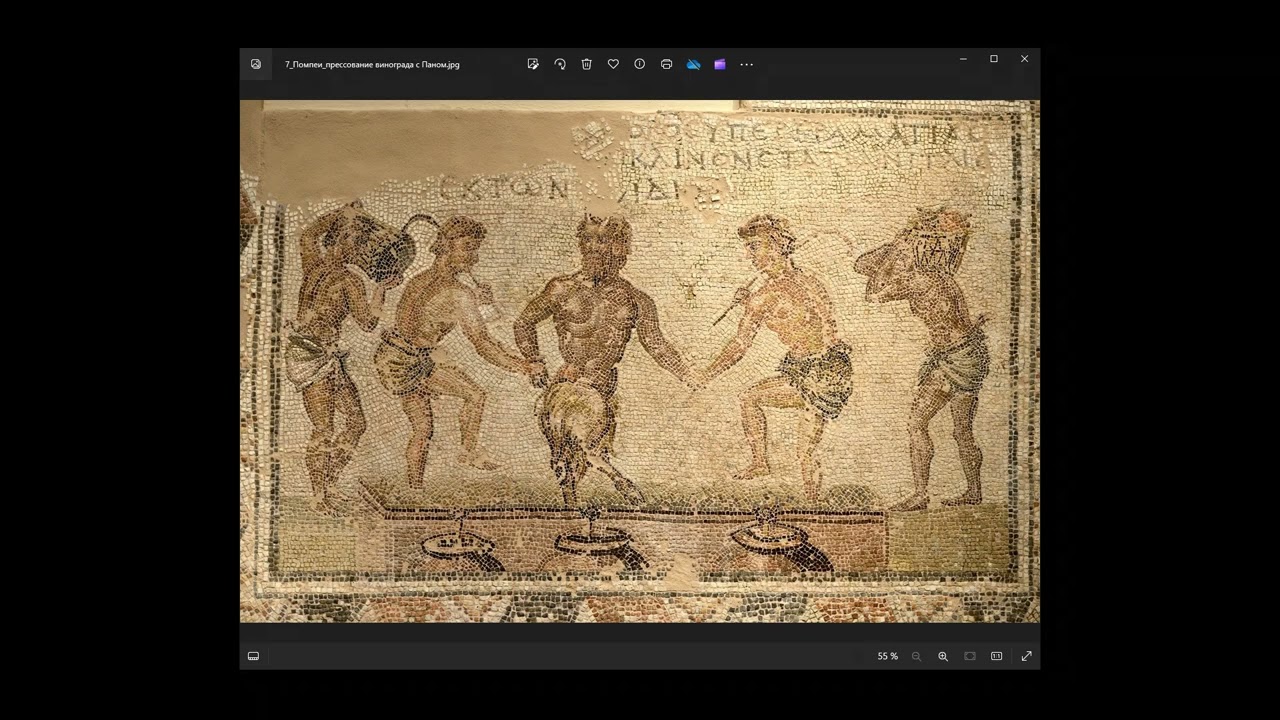Rotate the image with the rotate icon

tap(560, 64)
